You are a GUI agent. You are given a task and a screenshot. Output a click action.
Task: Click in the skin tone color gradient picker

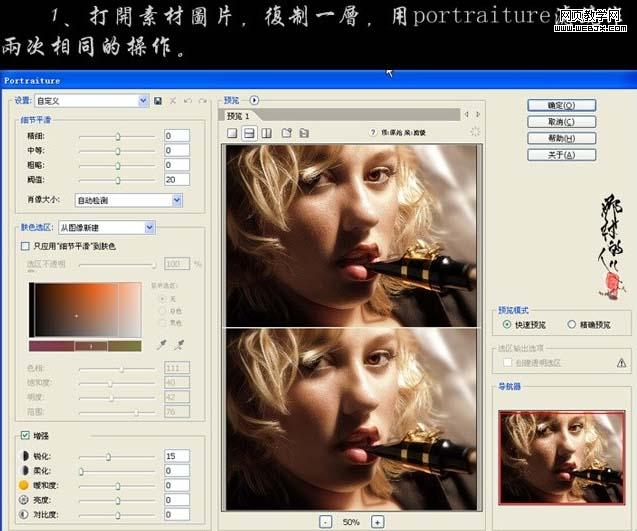[x=85, y=310]
